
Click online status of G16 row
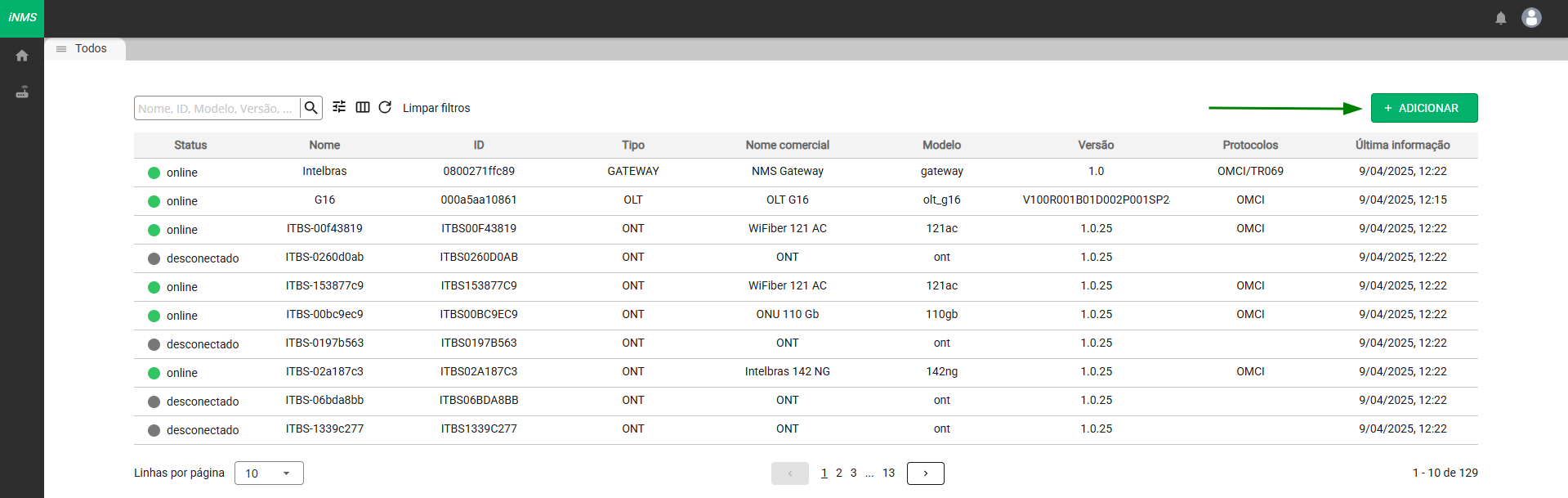[172, 201]
